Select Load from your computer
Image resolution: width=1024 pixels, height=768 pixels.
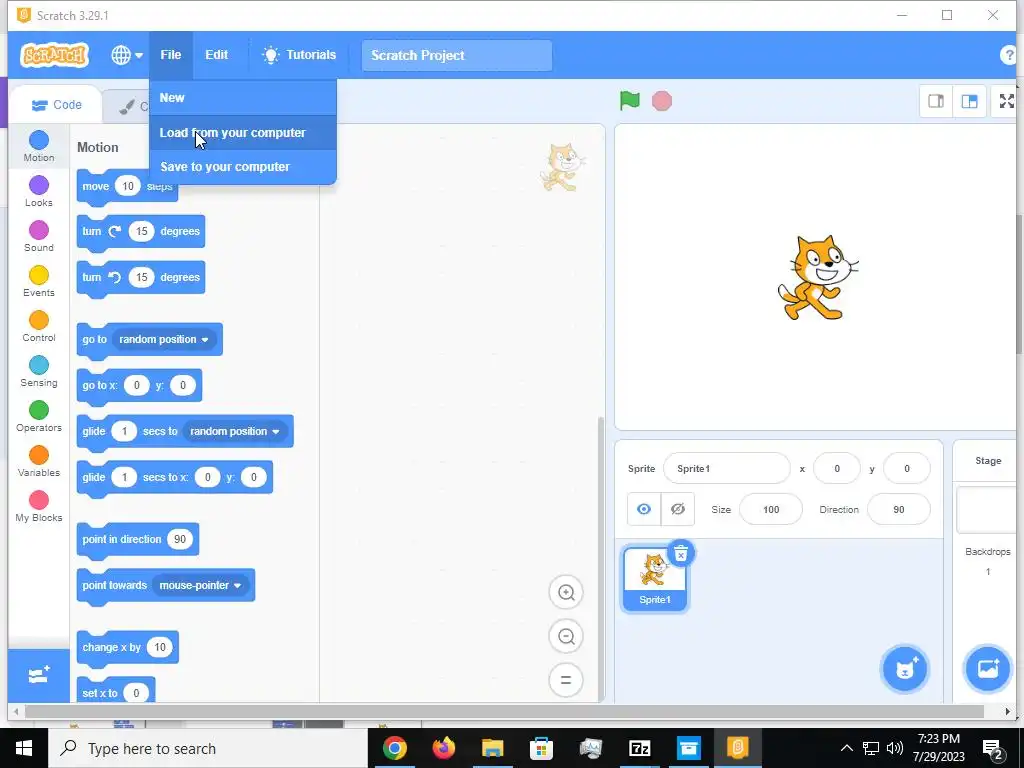point(243,133)
